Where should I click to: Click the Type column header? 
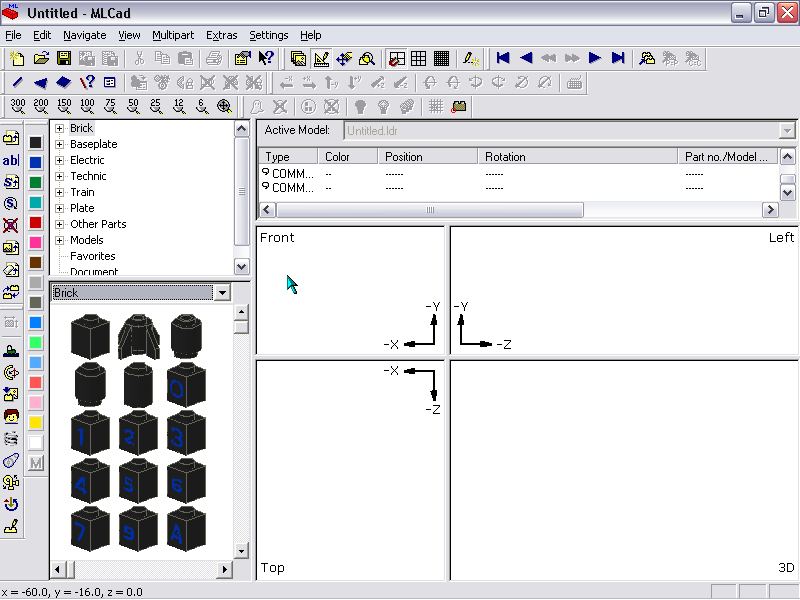[288, 157]
